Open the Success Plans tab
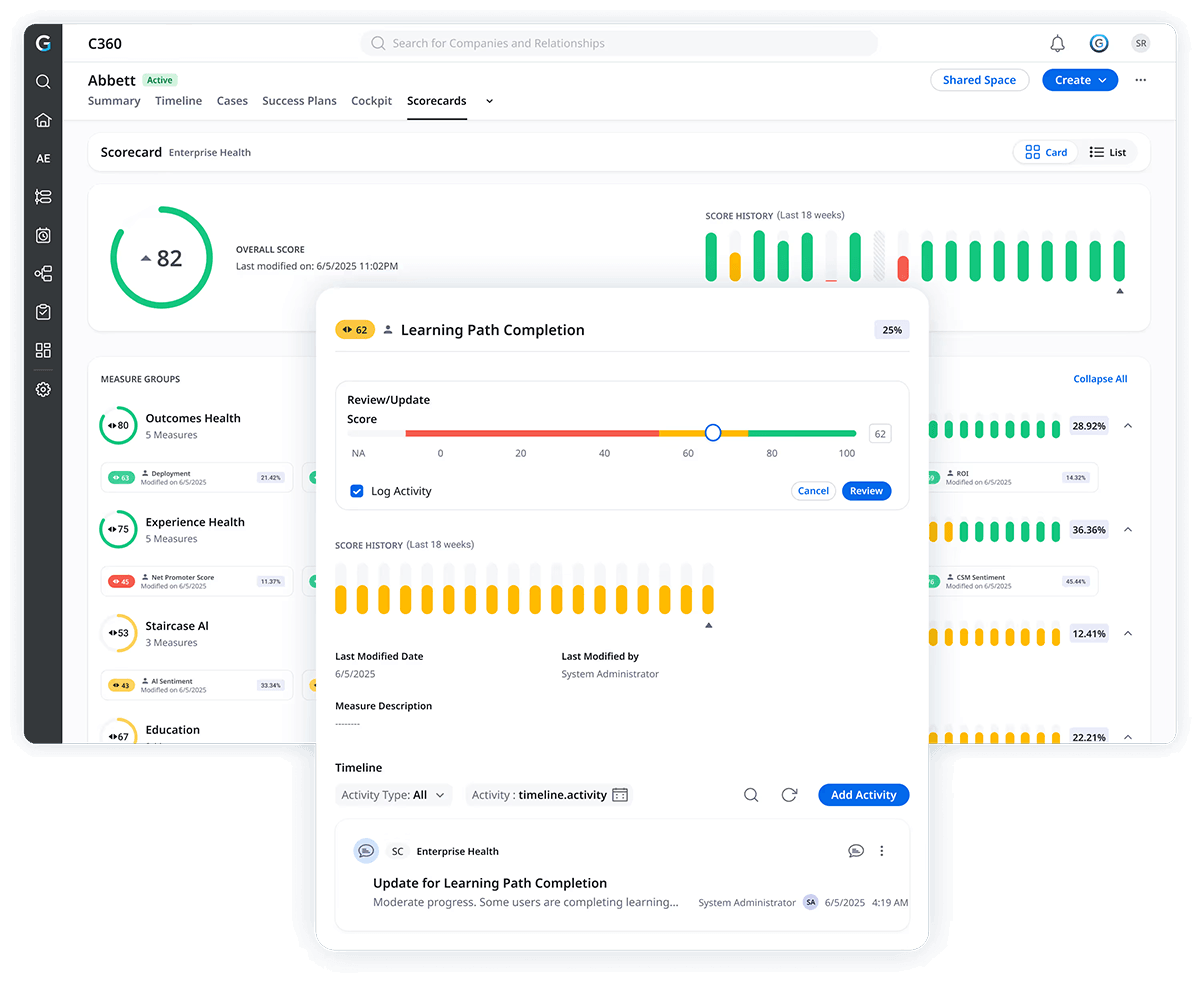 299,101
